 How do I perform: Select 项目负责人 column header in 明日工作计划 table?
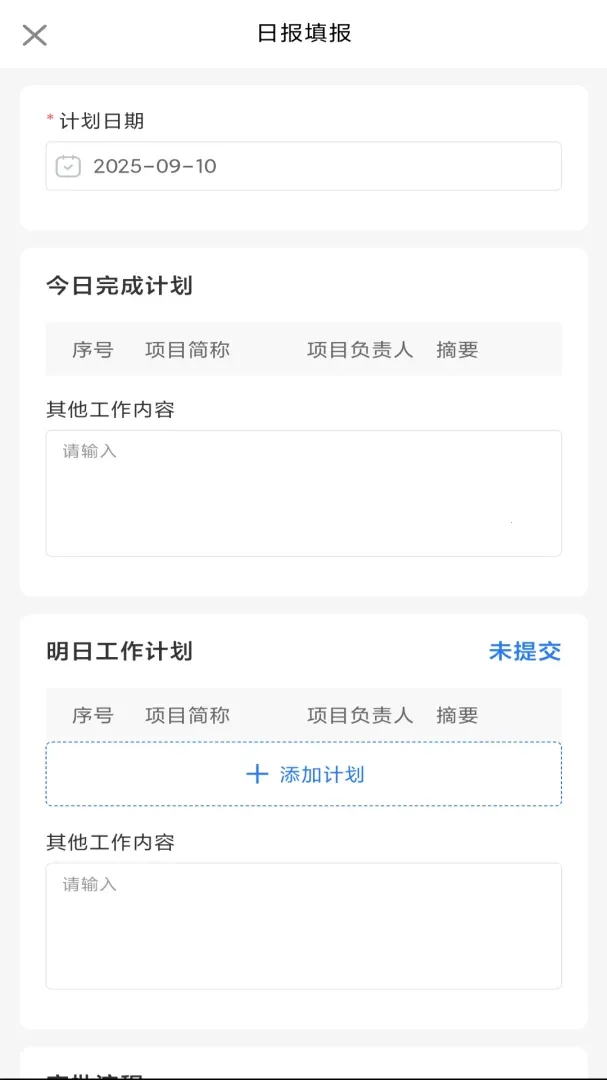pyautogui.click(x=360, y=716)
